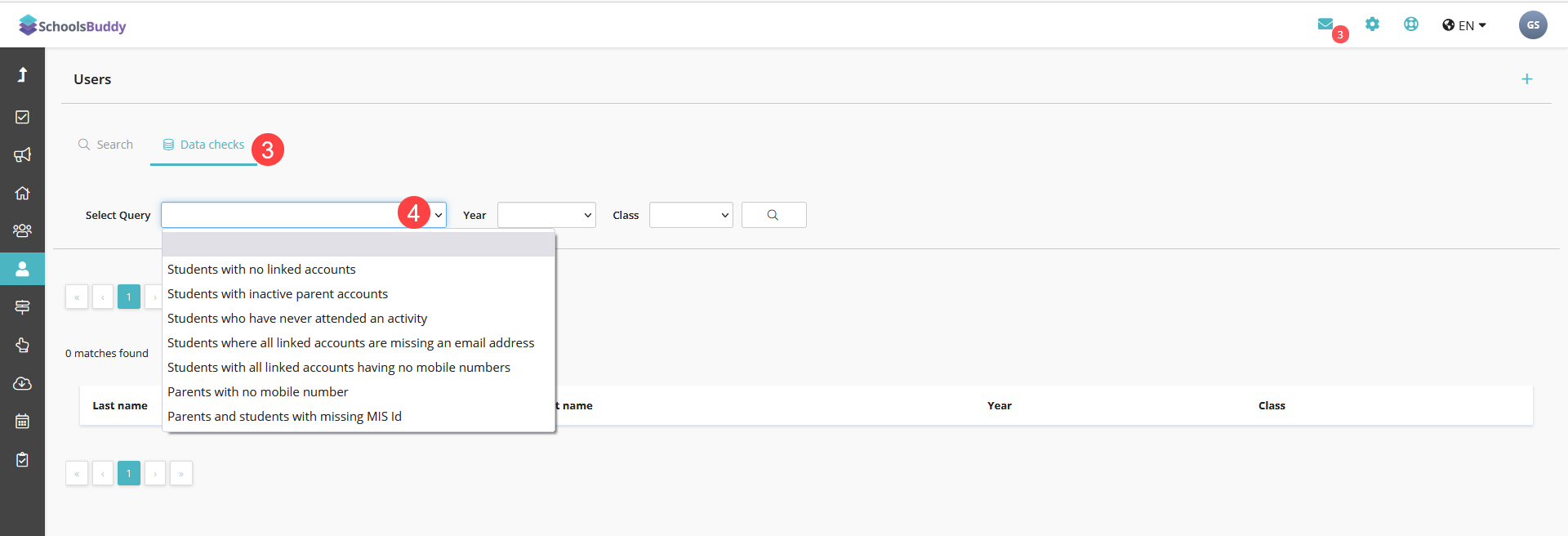
Task: Click first-page button in bottom pagination
Action: pyautogui.click(x=77, y=473)
